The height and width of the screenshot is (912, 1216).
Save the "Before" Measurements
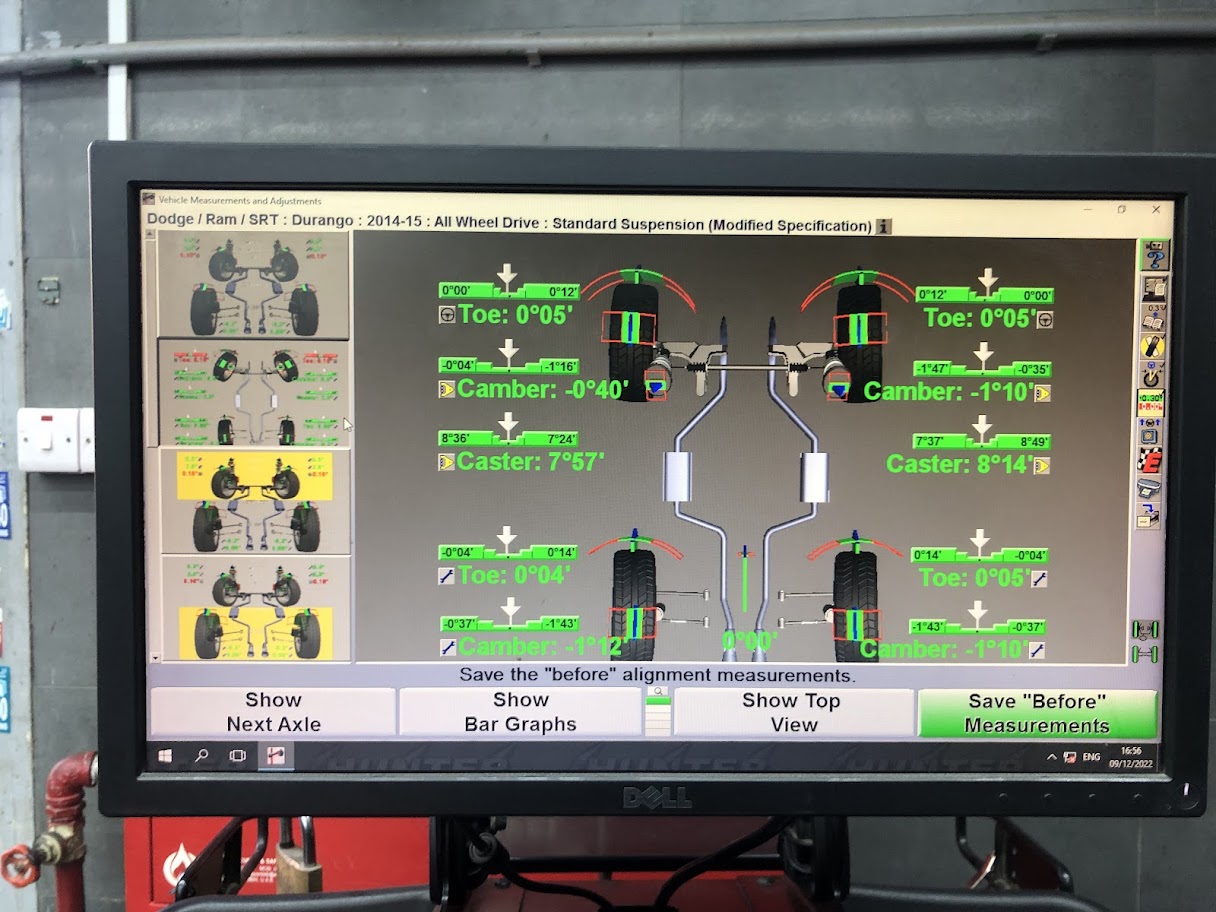click(x=1036, y=713)
